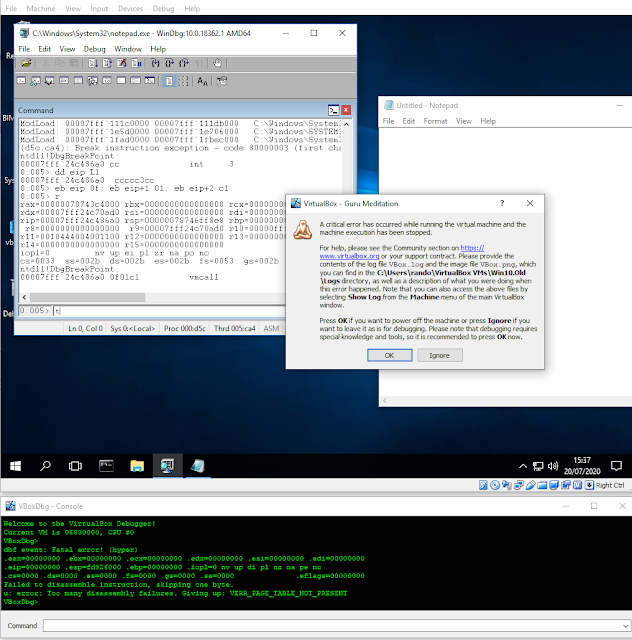Screen dimensions: 632x640
Task: Open Notepad Edit menu
Action: click(409, 121)
